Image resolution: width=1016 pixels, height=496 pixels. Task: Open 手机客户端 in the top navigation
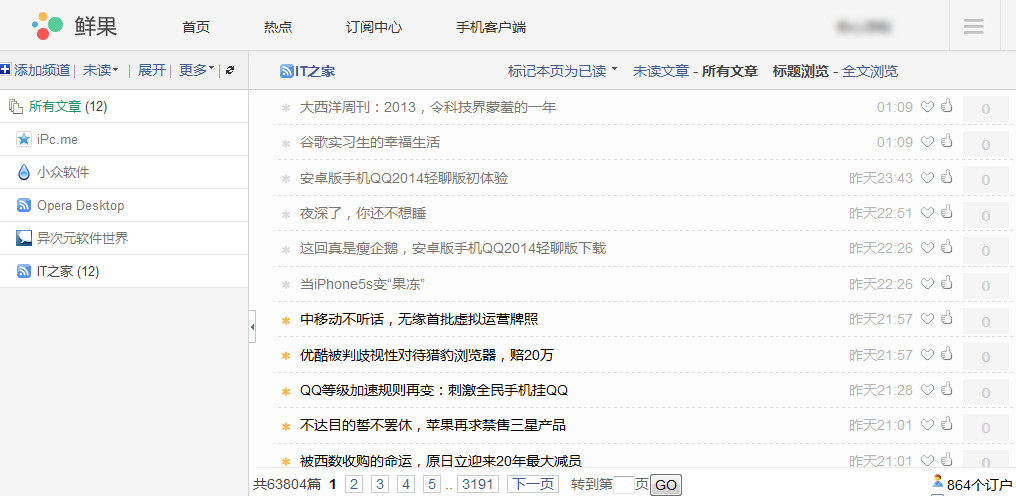[x=491, y=27]
